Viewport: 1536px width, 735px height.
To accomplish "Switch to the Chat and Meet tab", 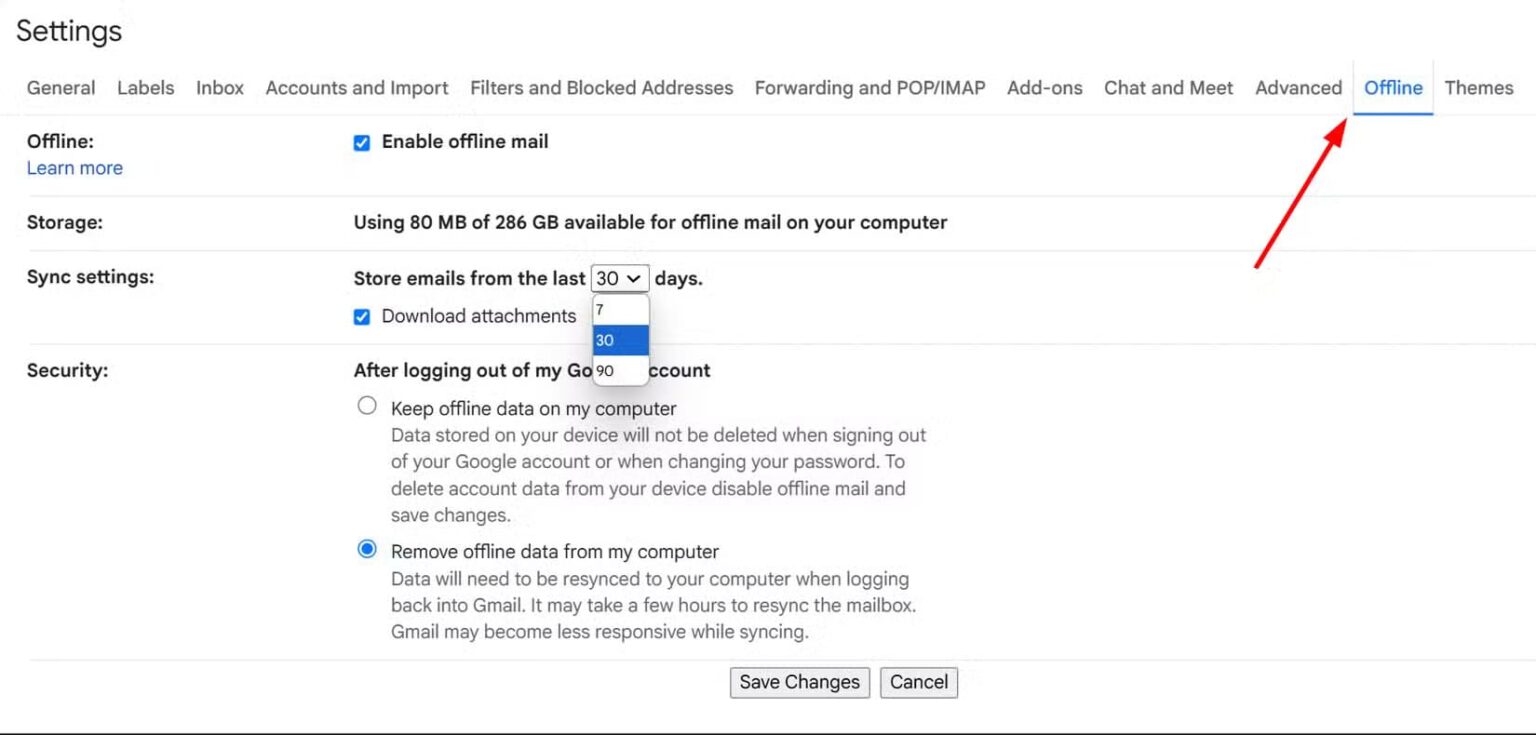I will pyautogui.click(x=1168, y=88).
